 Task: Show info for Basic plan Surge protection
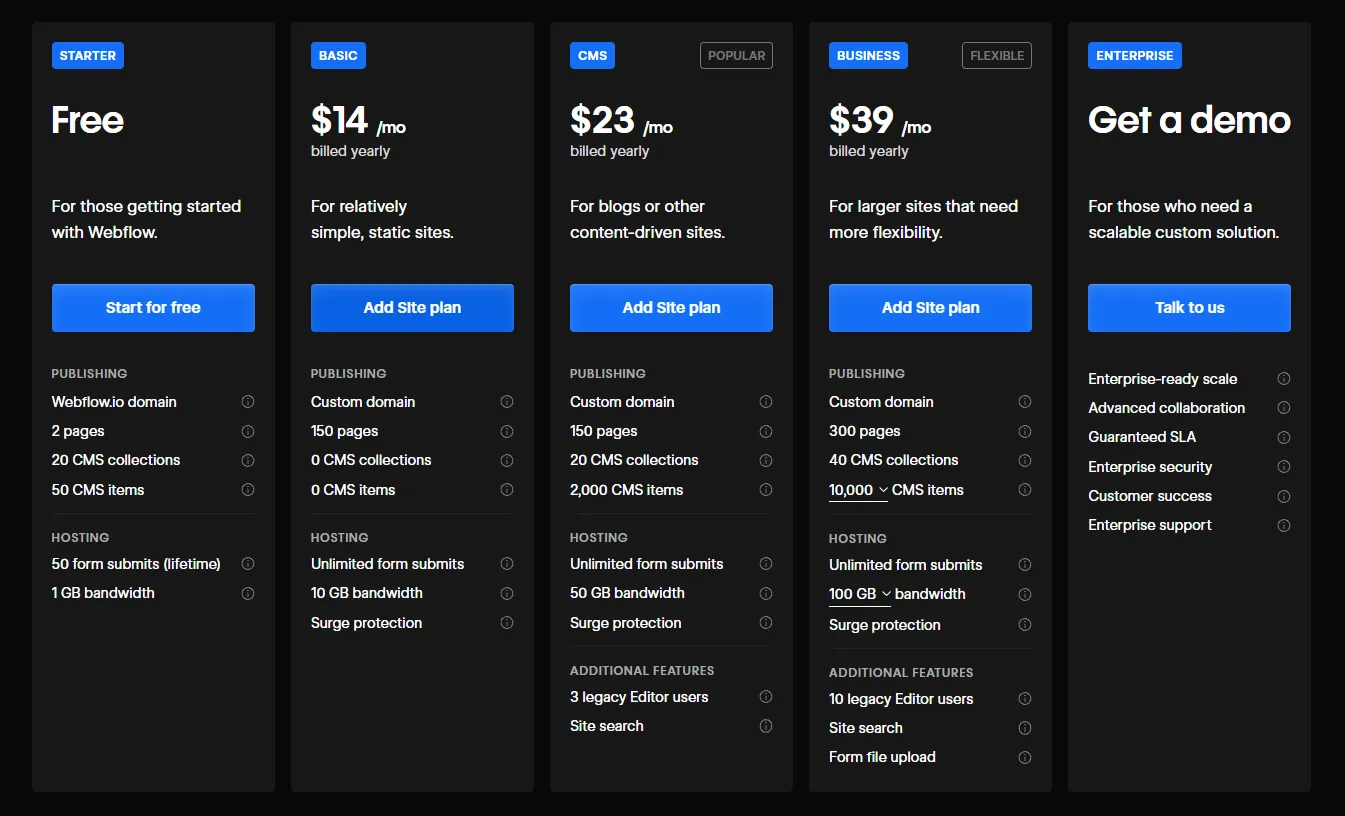(x=507, y=623)
